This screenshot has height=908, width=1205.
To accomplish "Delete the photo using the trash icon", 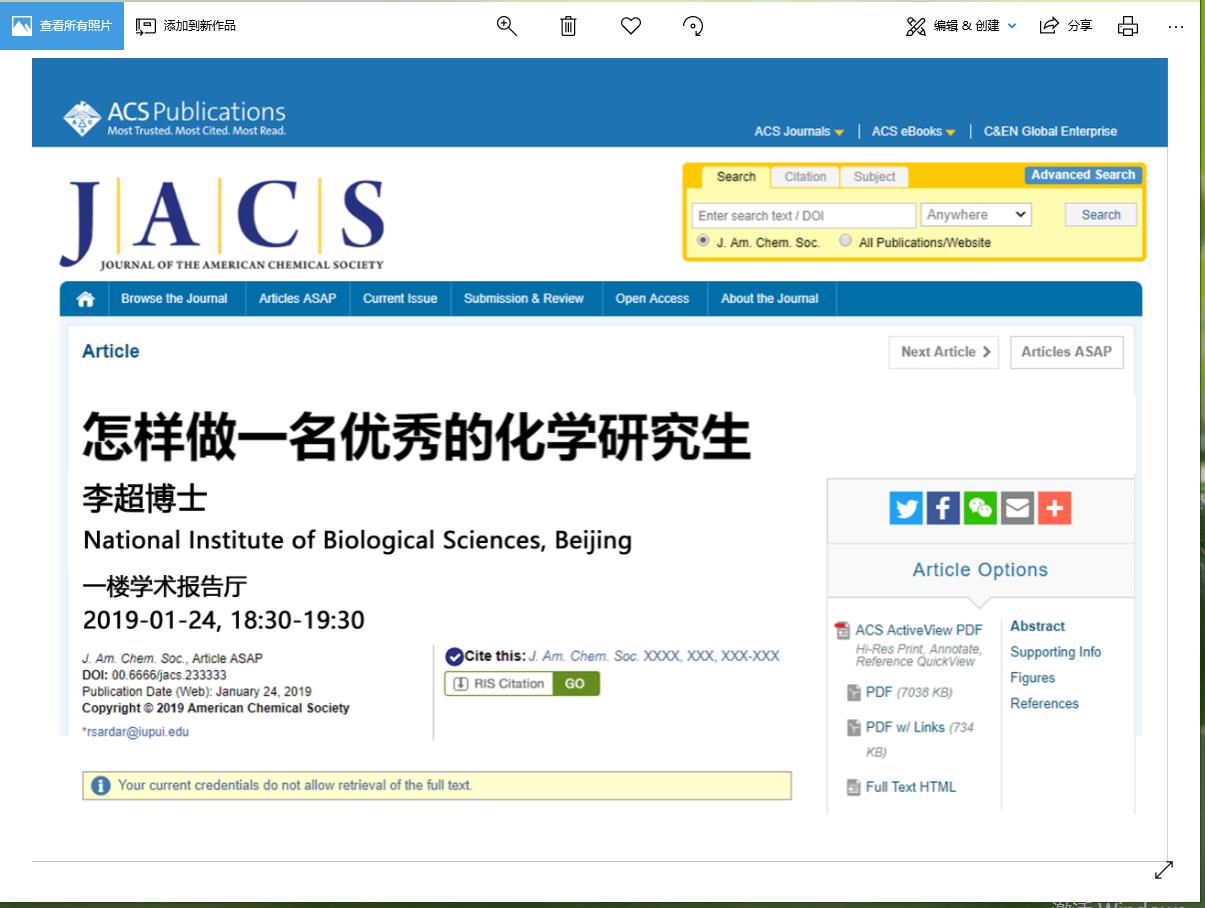I will [x=568, y=26].
